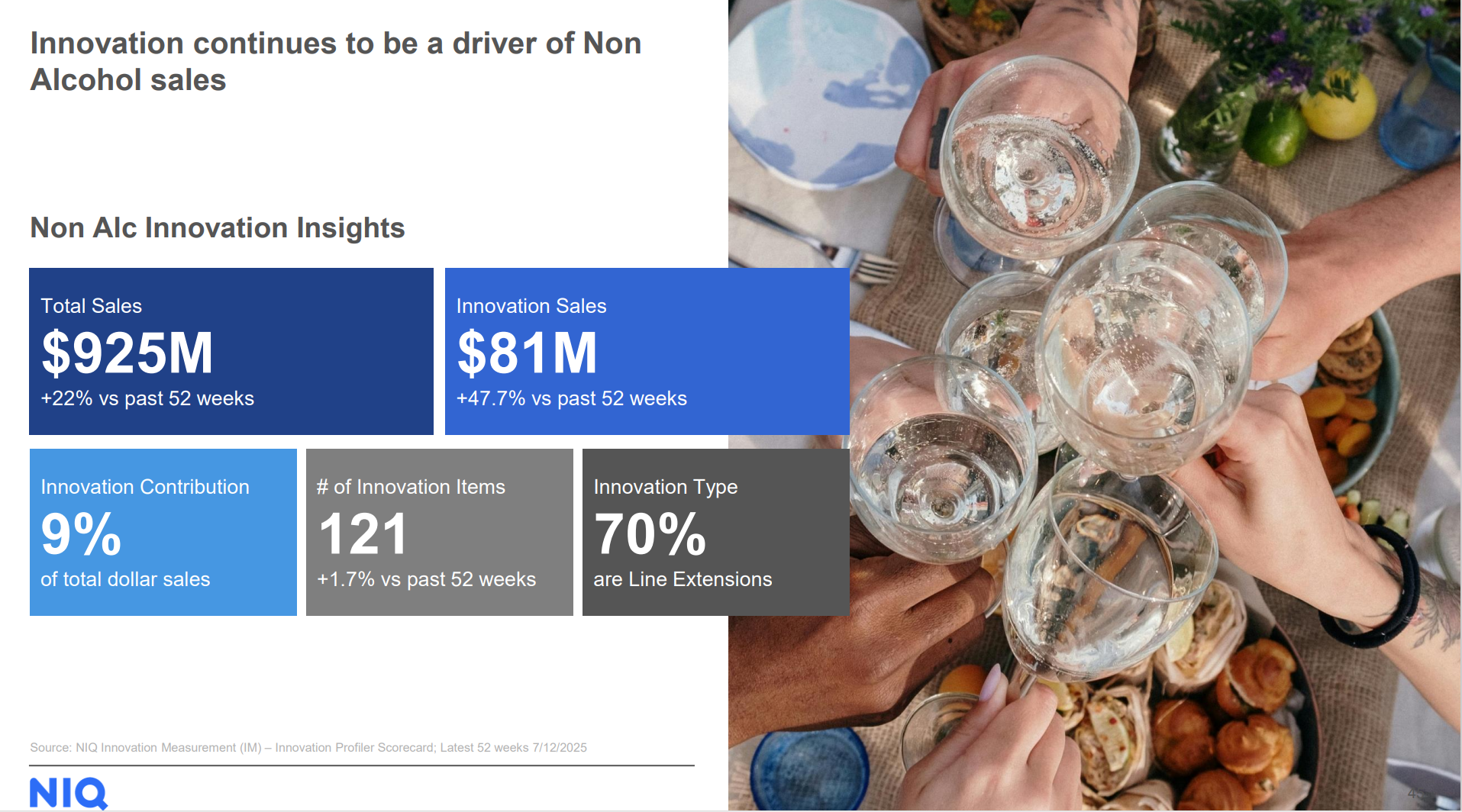Click the +47.7% vs past 52 weeks text

572,398
